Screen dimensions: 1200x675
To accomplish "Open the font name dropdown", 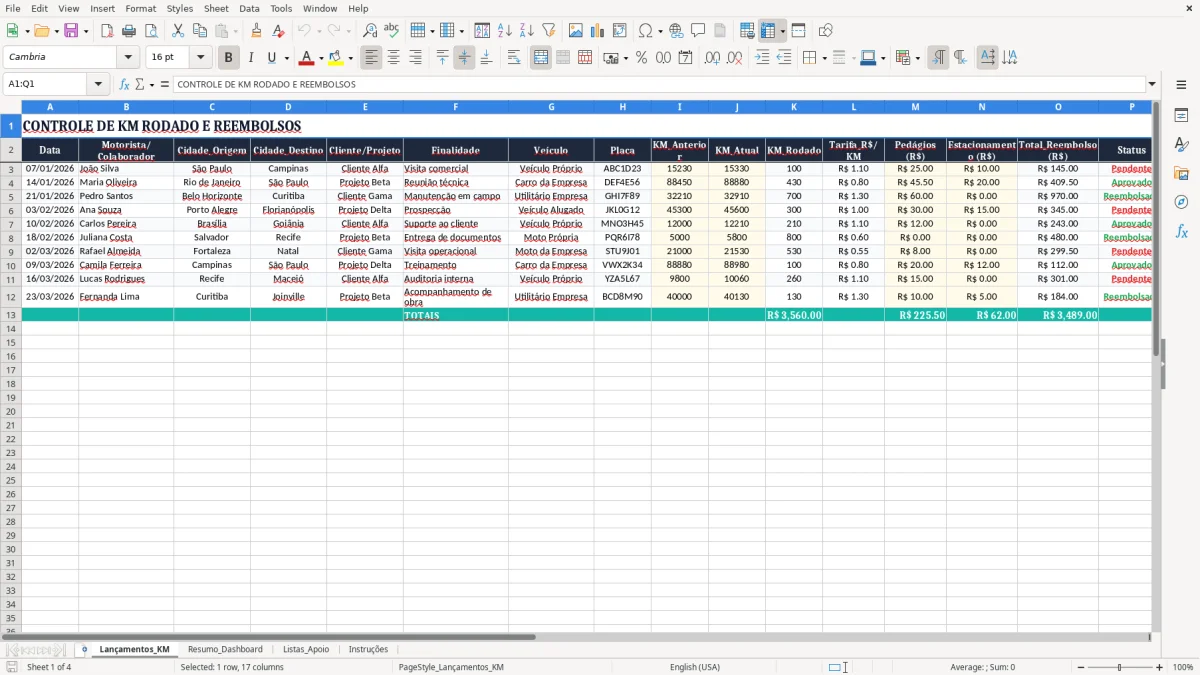I will pyautogui.click(x=128, y=58).
